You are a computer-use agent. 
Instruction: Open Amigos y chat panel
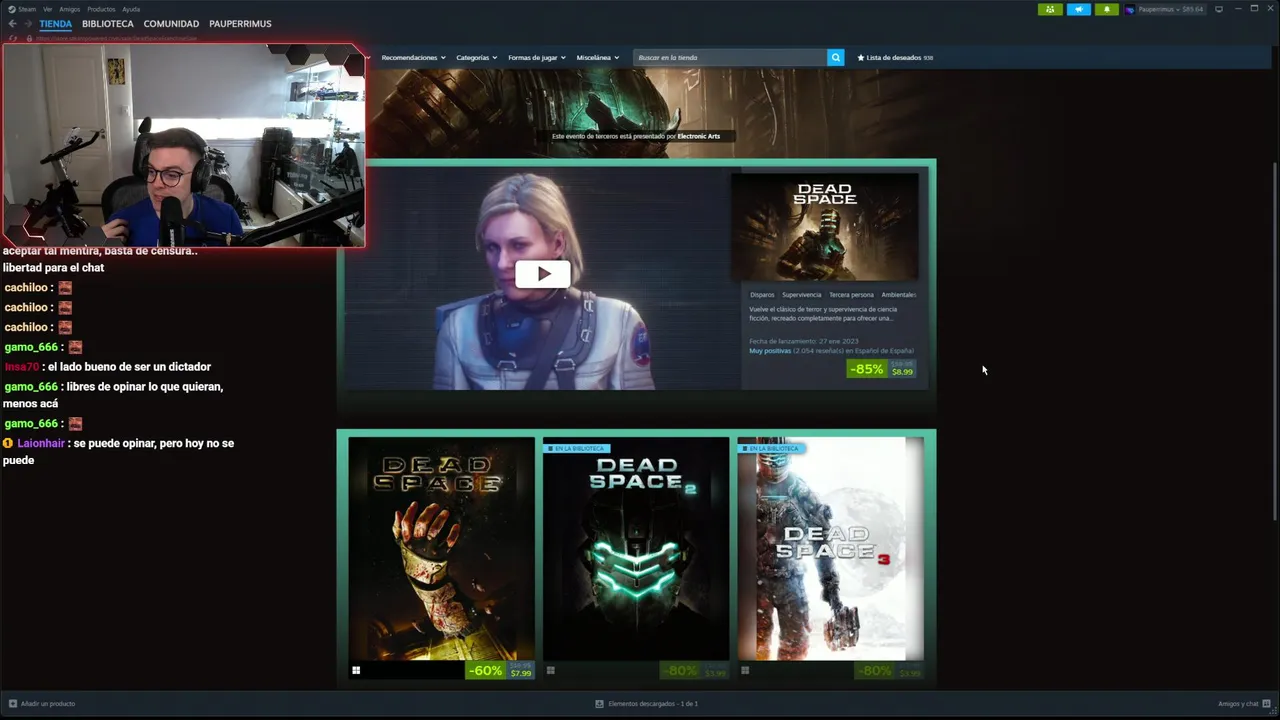pyautogui.click(x=1238, y=704)
